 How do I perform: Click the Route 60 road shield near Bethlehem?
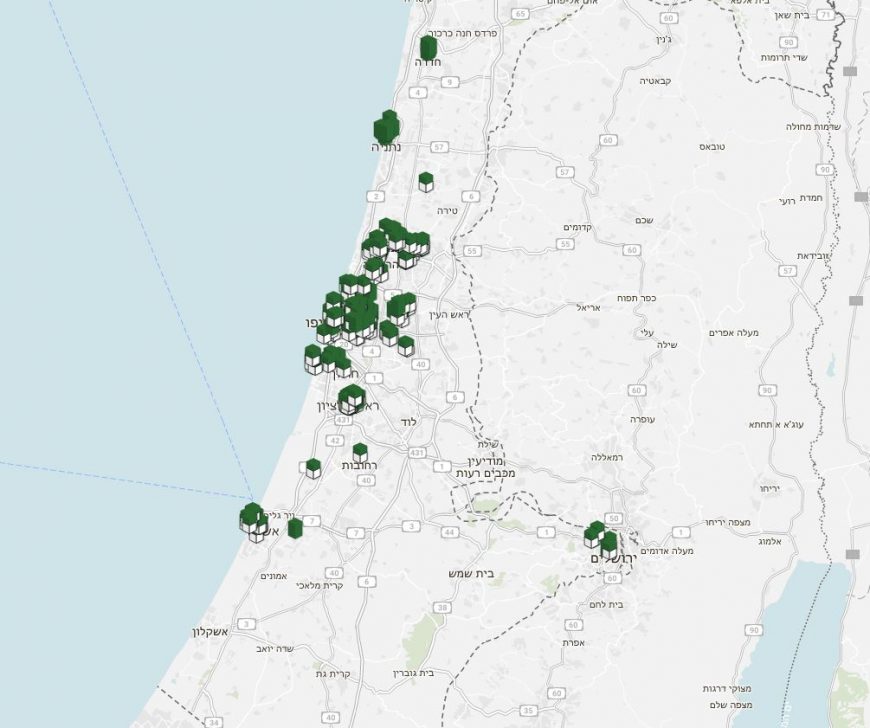[x=613, y=577]
